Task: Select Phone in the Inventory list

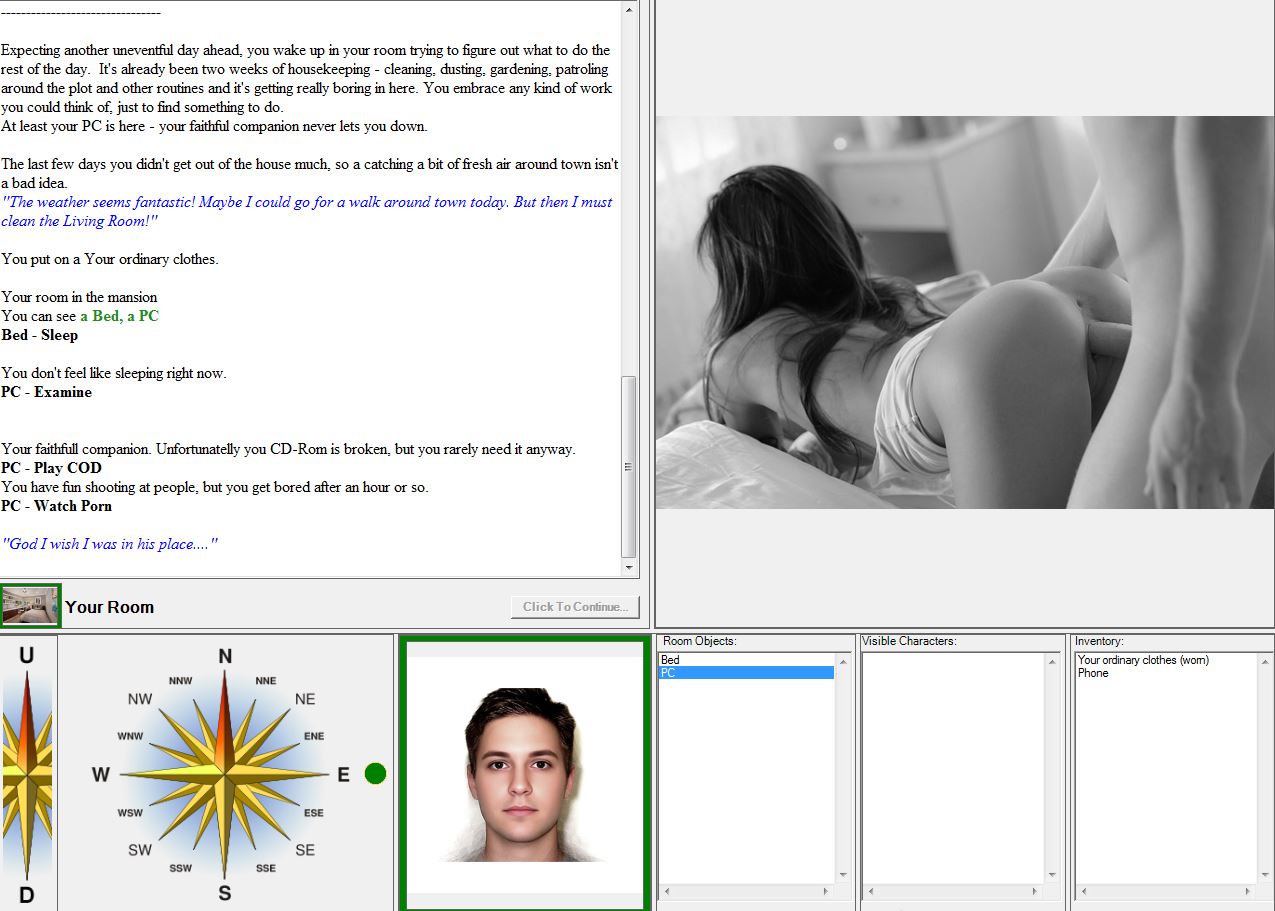Action: 1093,673
